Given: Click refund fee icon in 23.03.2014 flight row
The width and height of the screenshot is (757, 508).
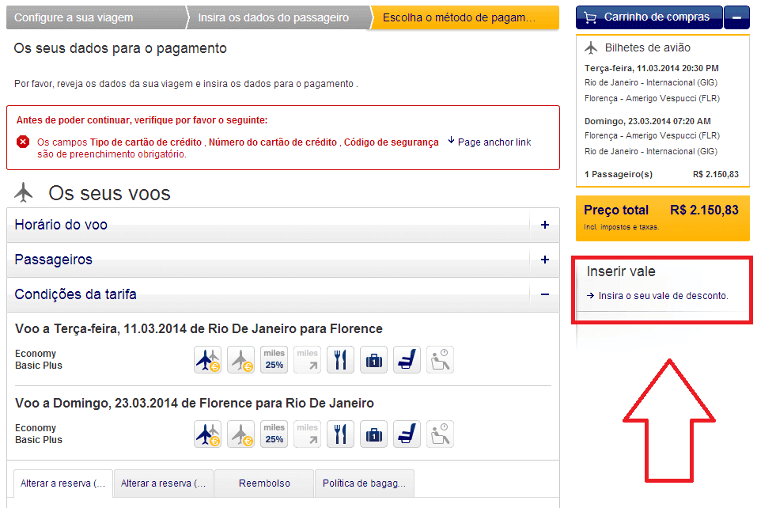Looking at the screenshot, I should pyautogui.click(x=241, y=434).
